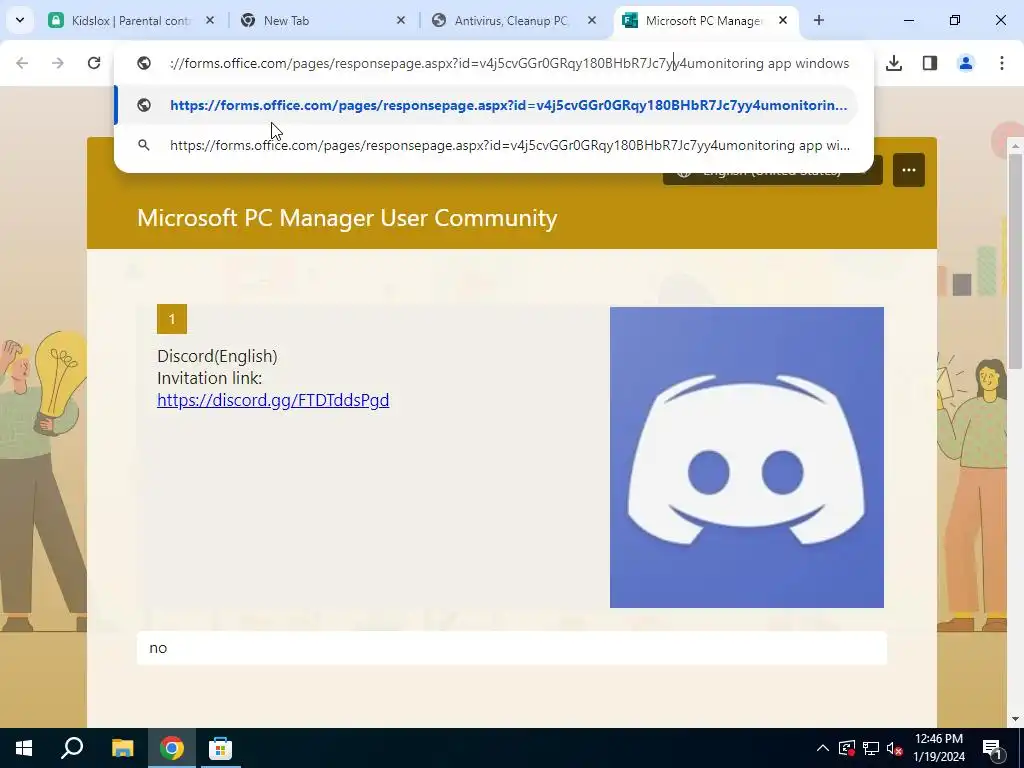Click the Chrome taskbar icon
The width and height of the screenshot is (1024, 768).
pyautogui.click(x=172, y=748)
